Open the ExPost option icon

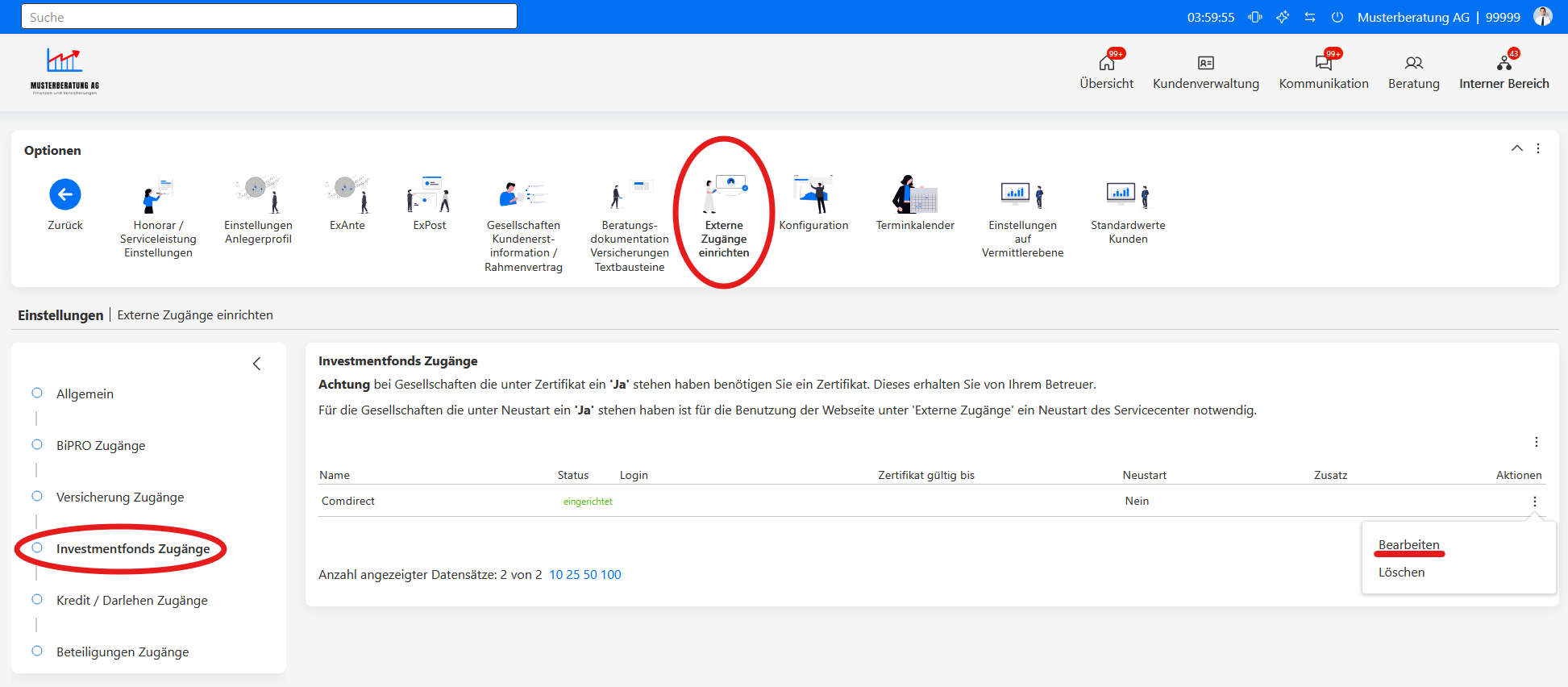(429, 194)
